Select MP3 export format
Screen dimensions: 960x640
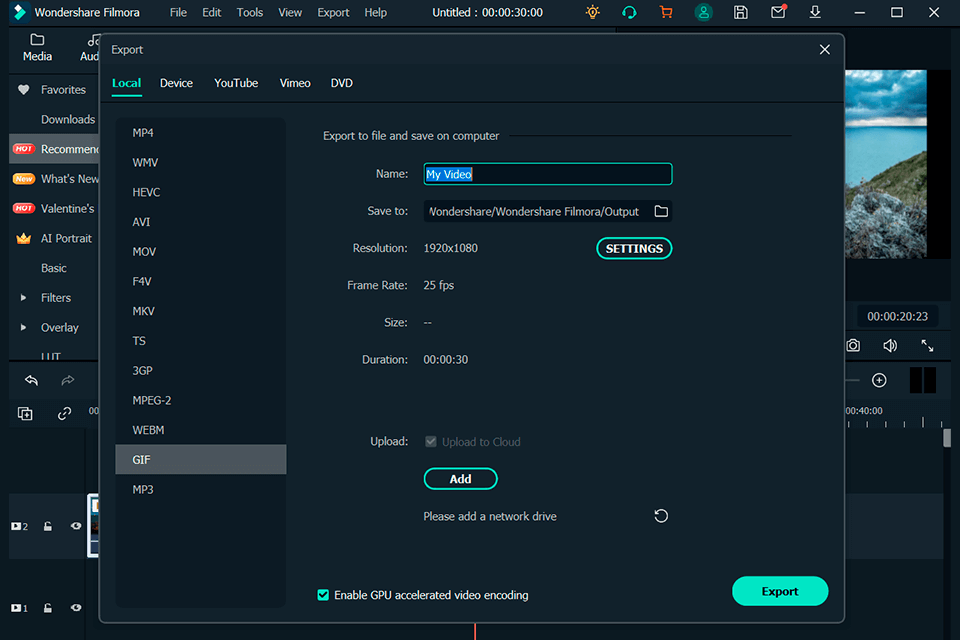pos(201,489)
